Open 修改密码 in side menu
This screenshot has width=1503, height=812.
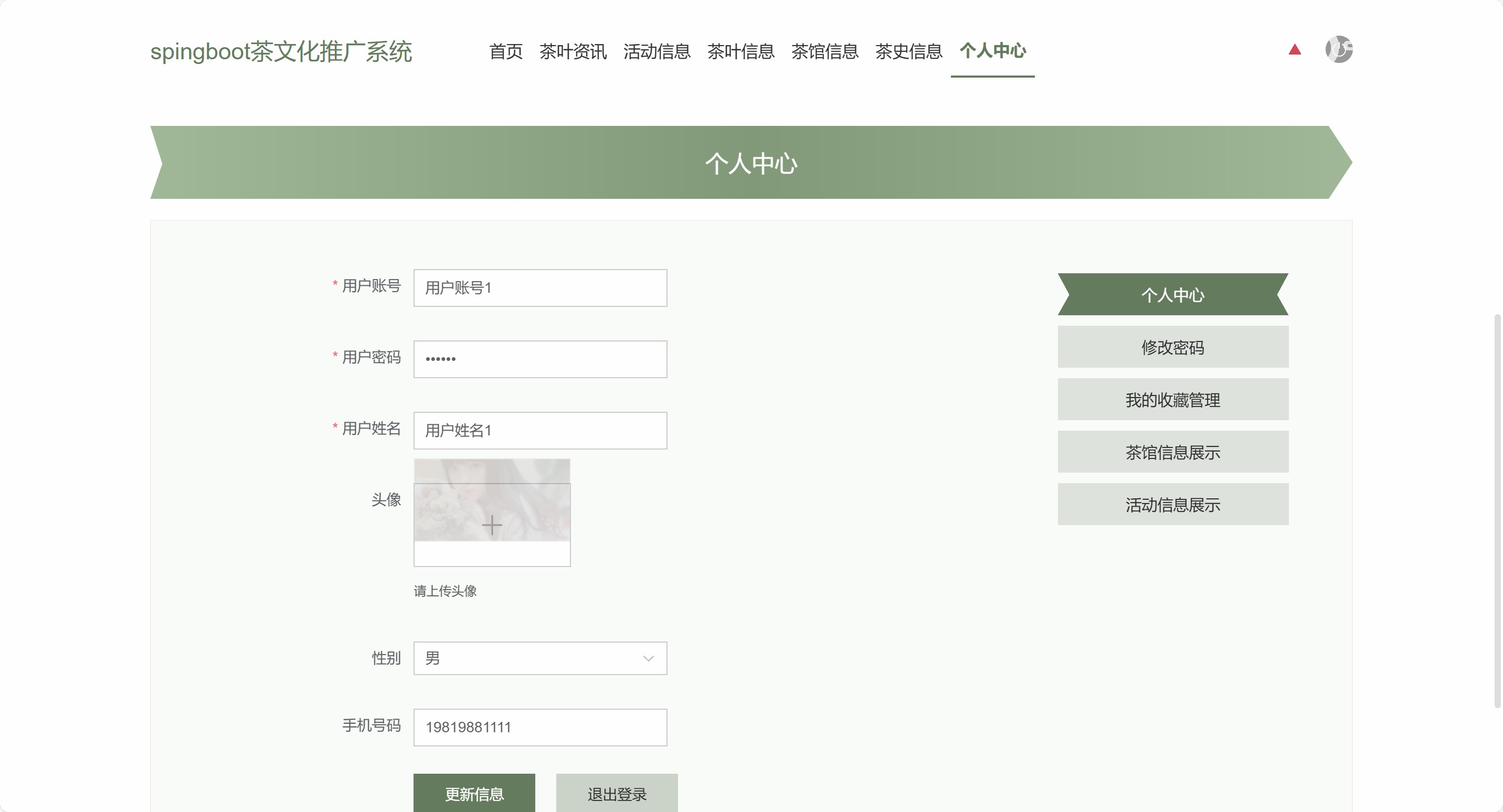click(1173, 347)
